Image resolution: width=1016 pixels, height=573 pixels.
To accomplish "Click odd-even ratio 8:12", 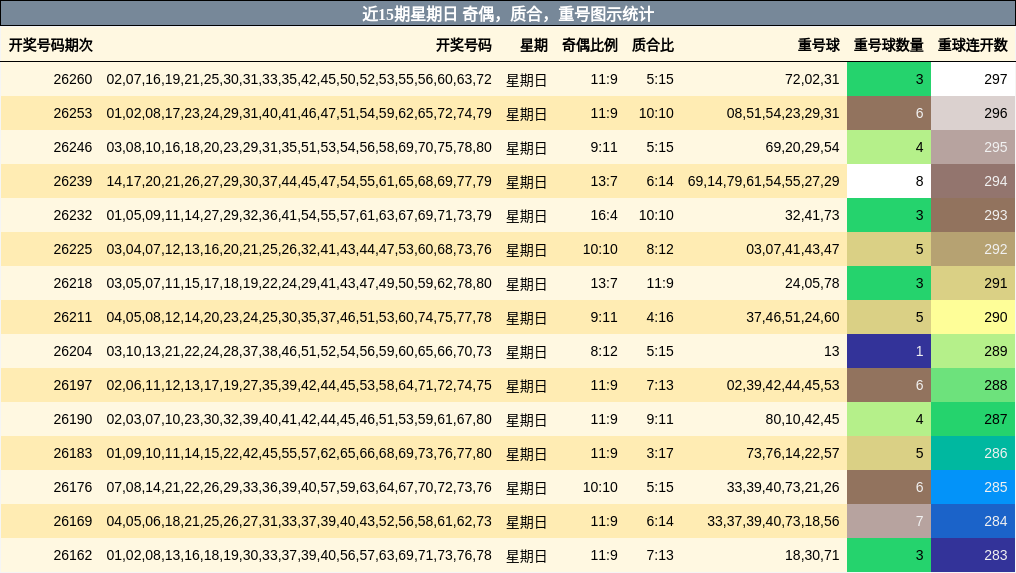I will tap(604, 351).
